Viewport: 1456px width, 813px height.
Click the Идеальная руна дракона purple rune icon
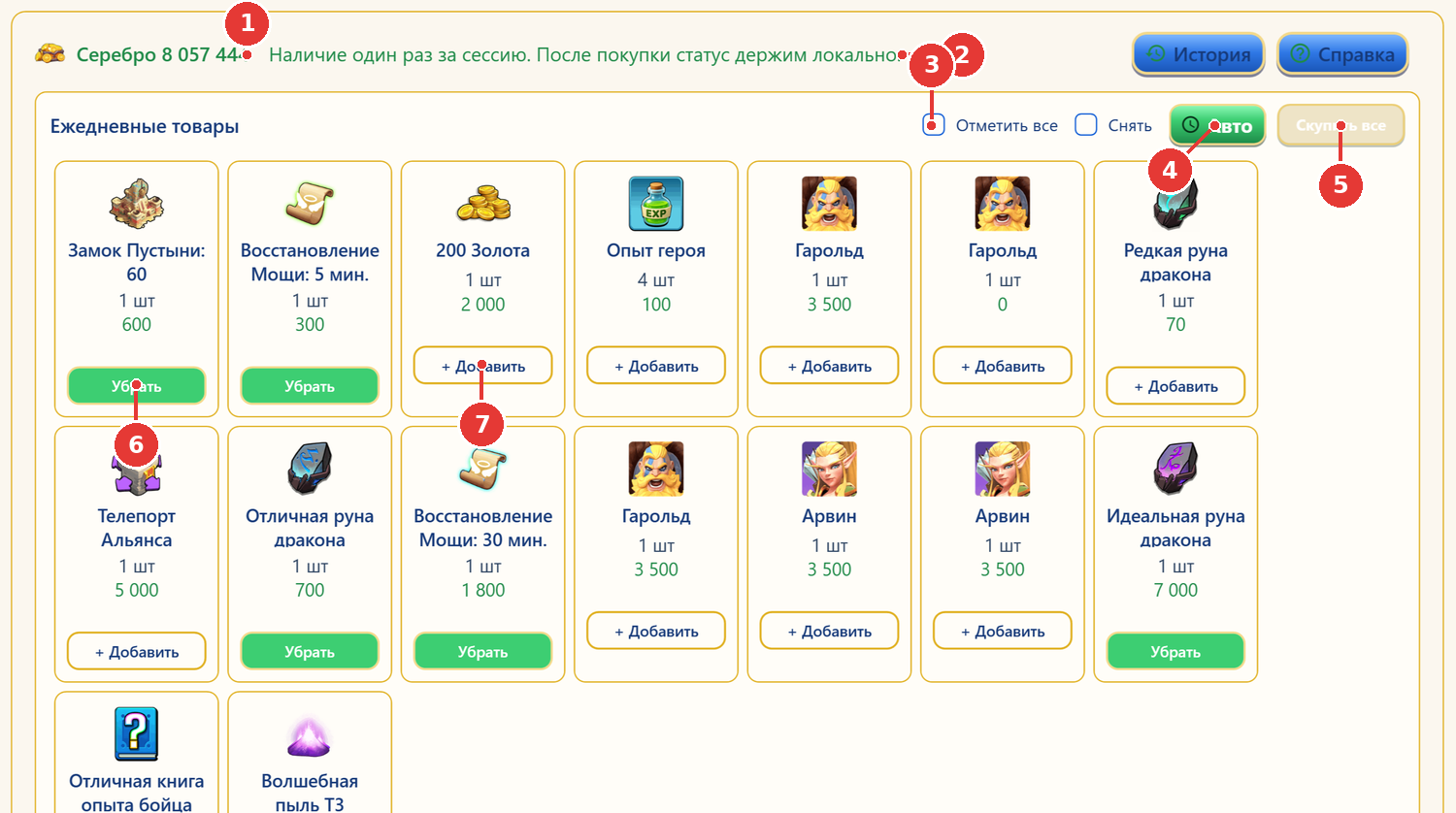tap(1175, 469)
